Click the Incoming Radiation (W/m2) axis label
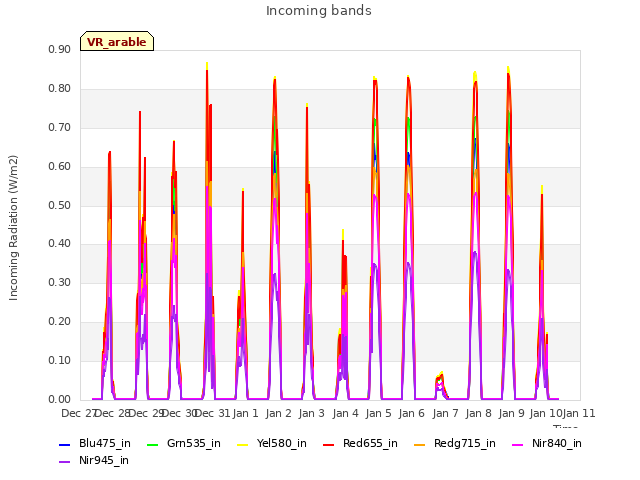 pos(13,228)
